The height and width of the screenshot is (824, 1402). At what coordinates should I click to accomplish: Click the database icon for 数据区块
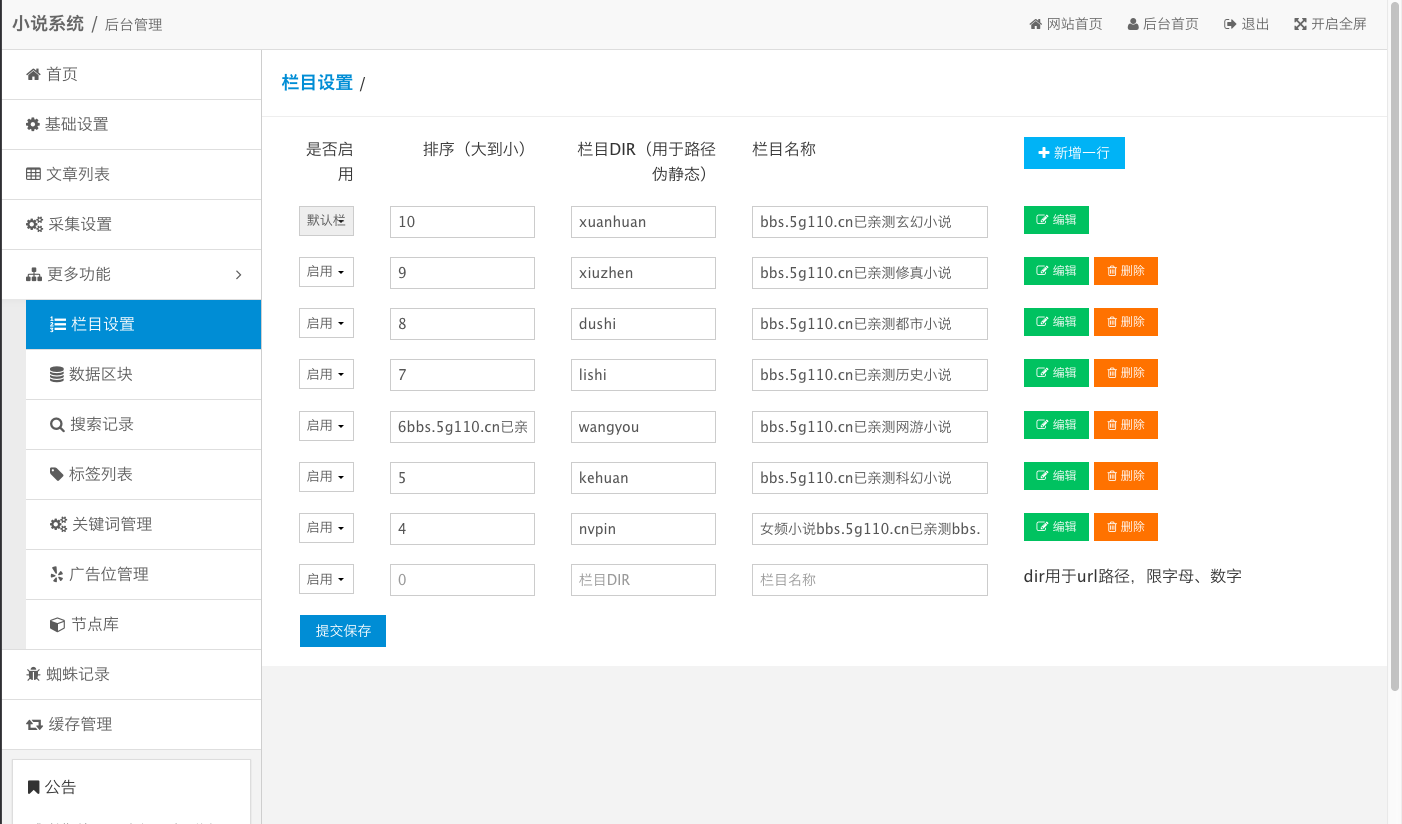57,374
